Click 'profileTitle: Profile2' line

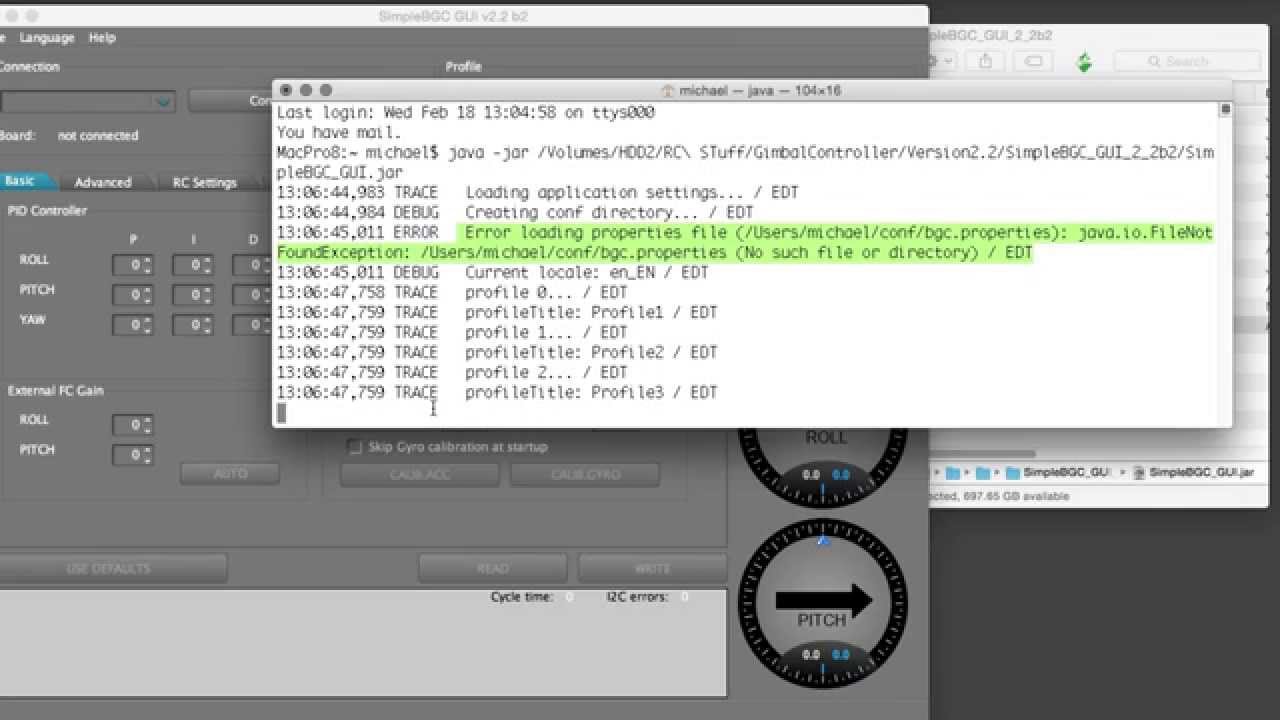497,352
